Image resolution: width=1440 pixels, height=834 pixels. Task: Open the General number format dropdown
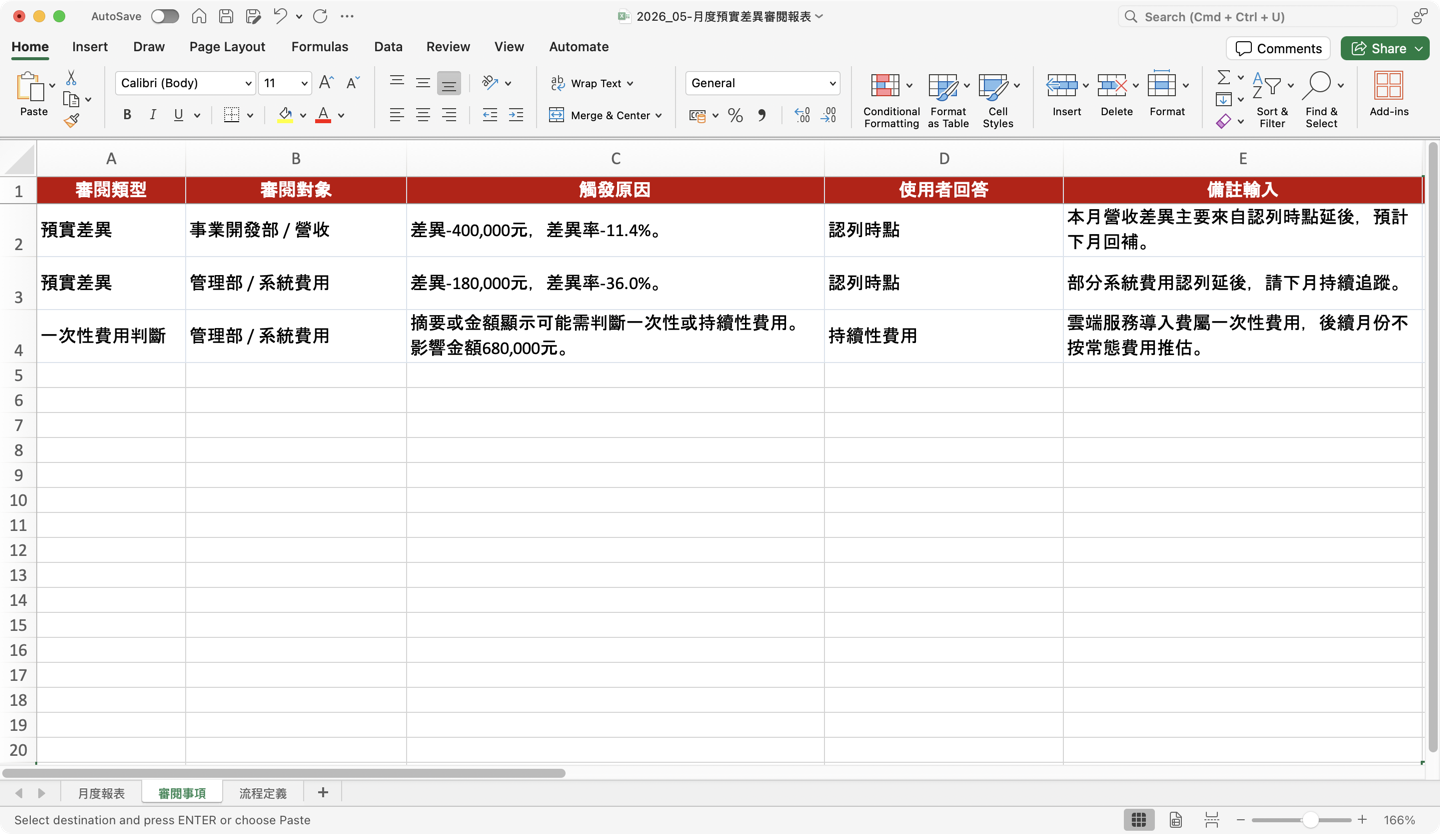(x=832, y=83)
